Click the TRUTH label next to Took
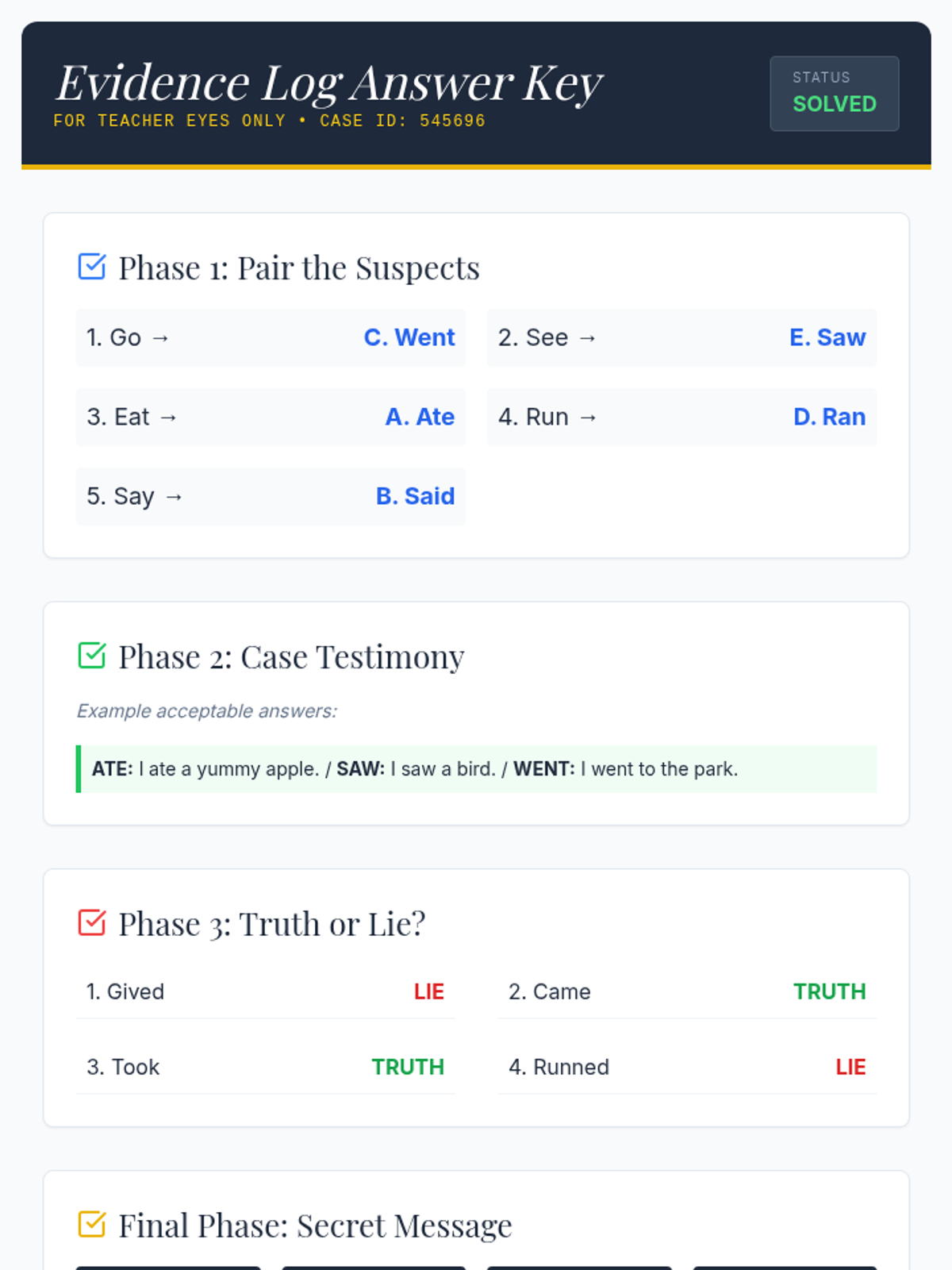The width and height of the screenshot is (952, 1270). [408, 1067]
